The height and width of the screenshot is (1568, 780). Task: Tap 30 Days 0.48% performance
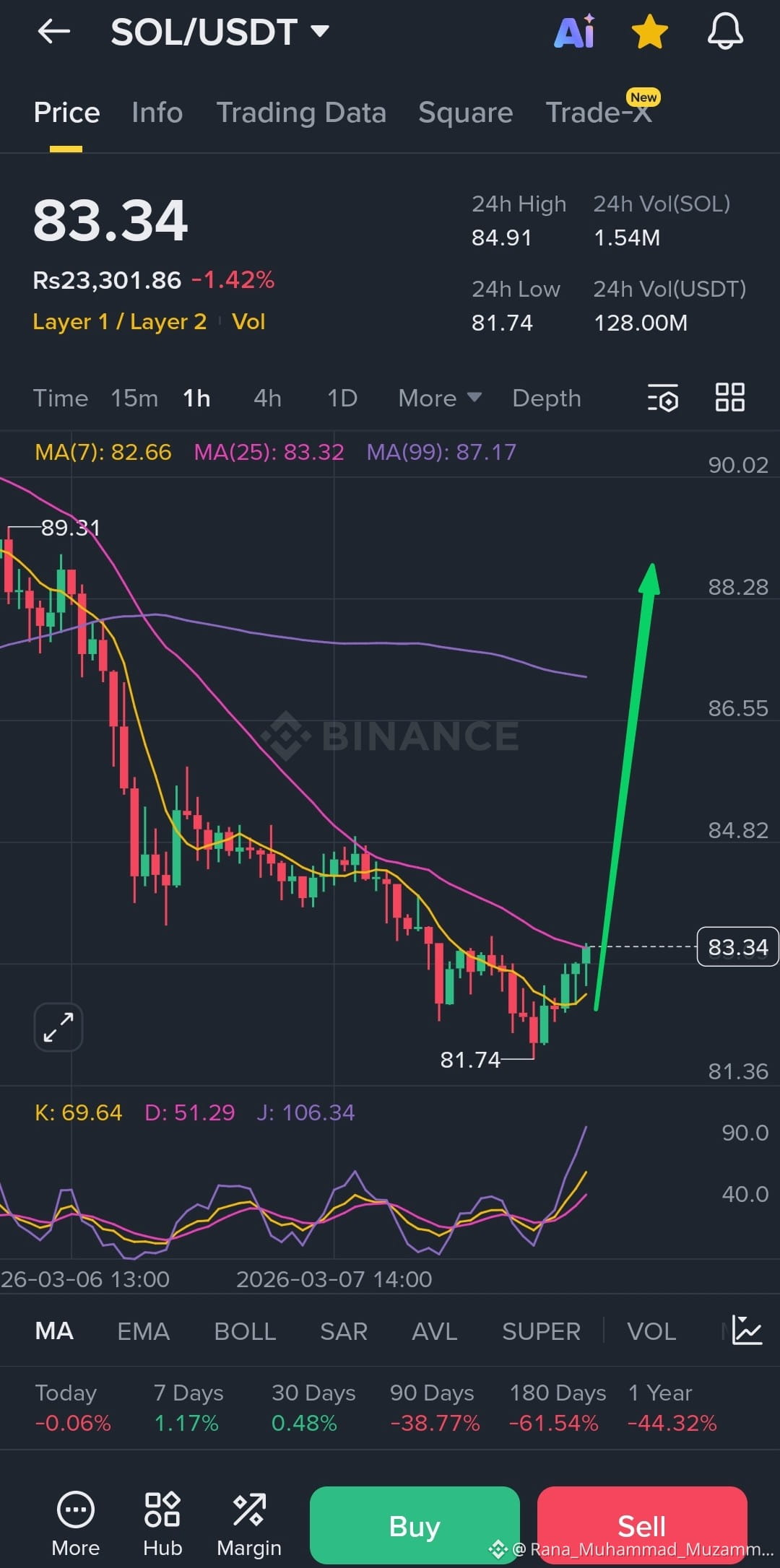[x=313, y=1408]
